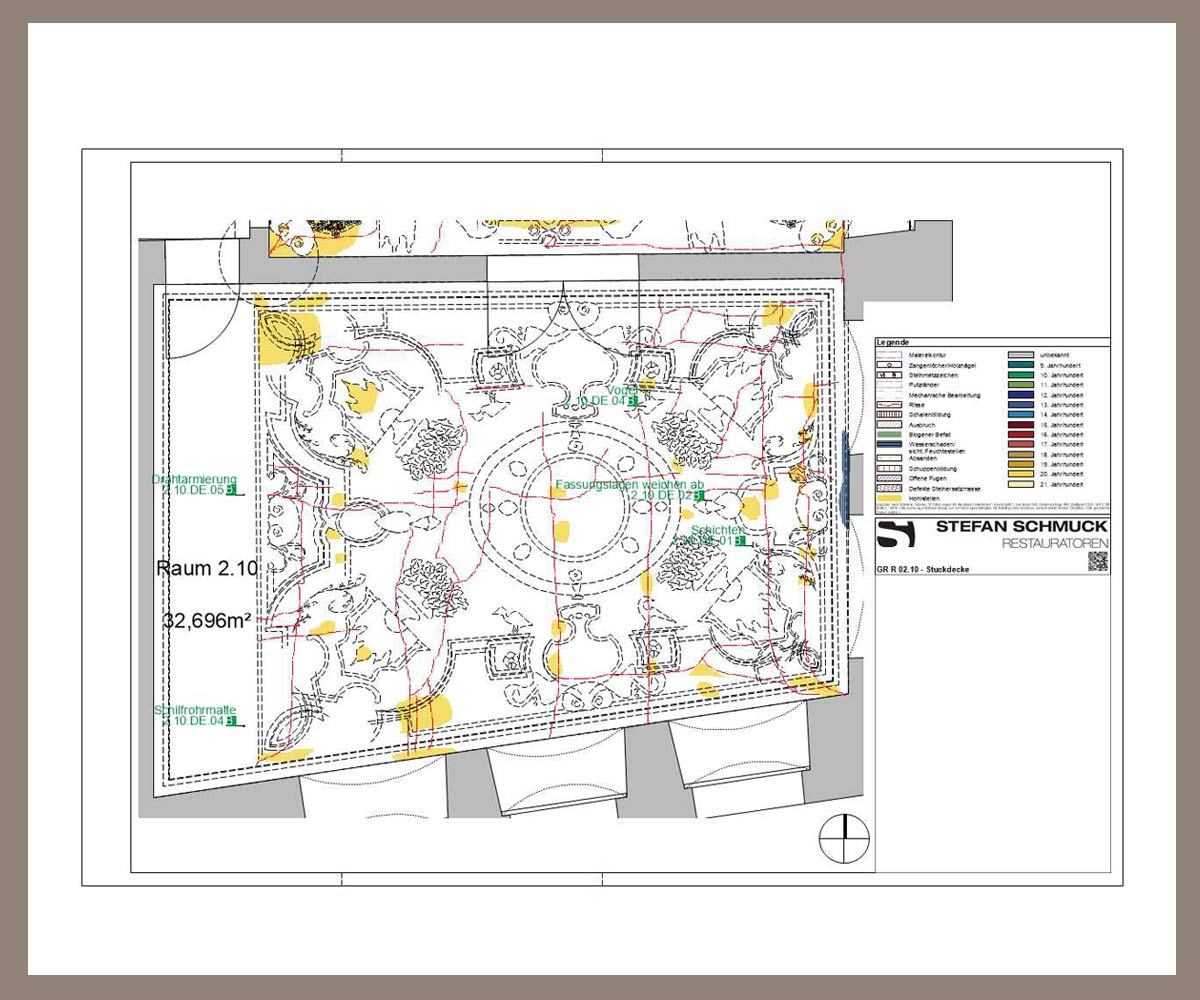
Task: Click the Stefan Schmuck S-shaped logo
Action: coord(894,534)
